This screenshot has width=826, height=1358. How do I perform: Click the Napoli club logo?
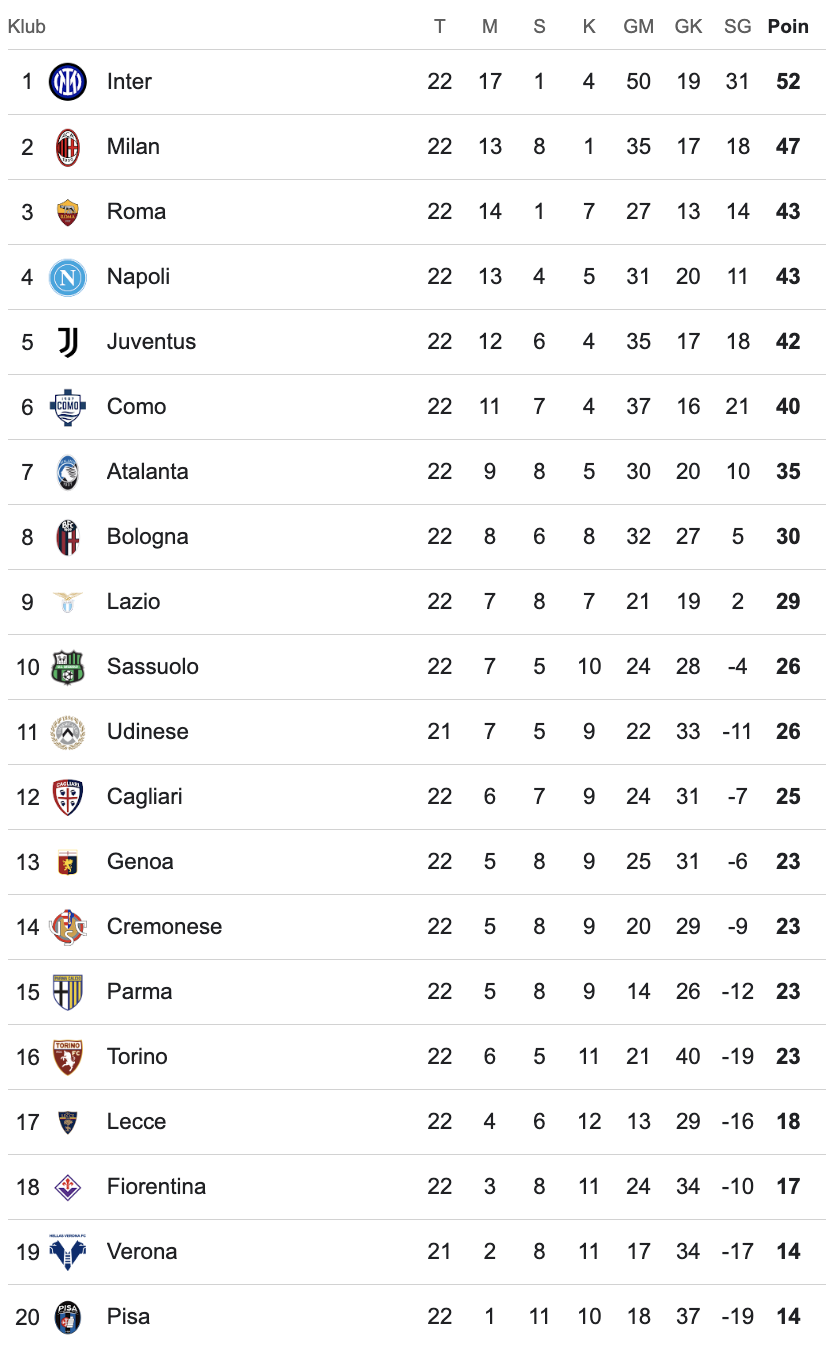(68, 277)
